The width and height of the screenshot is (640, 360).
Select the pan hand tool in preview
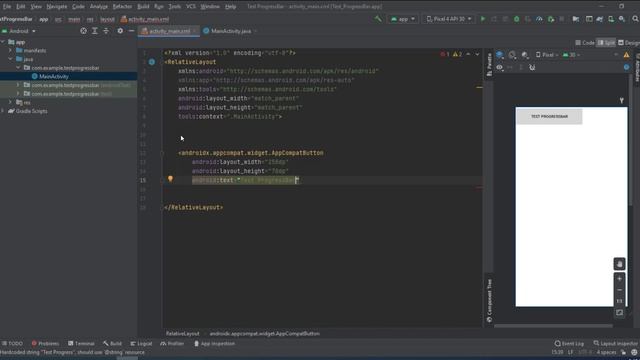[x=619, y=264]
